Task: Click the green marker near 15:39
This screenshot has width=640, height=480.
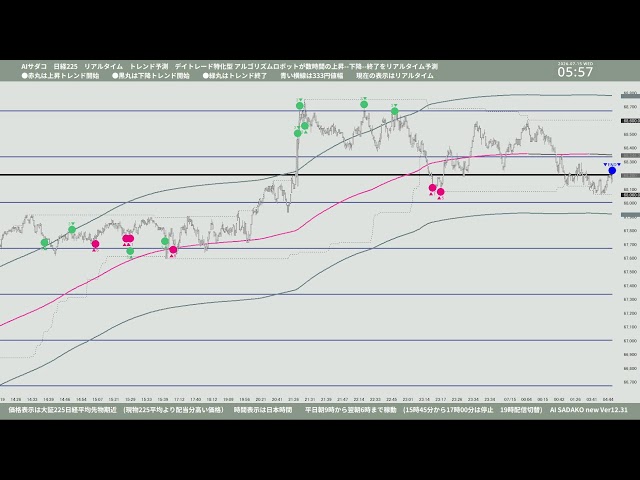Action: (165, 241)
